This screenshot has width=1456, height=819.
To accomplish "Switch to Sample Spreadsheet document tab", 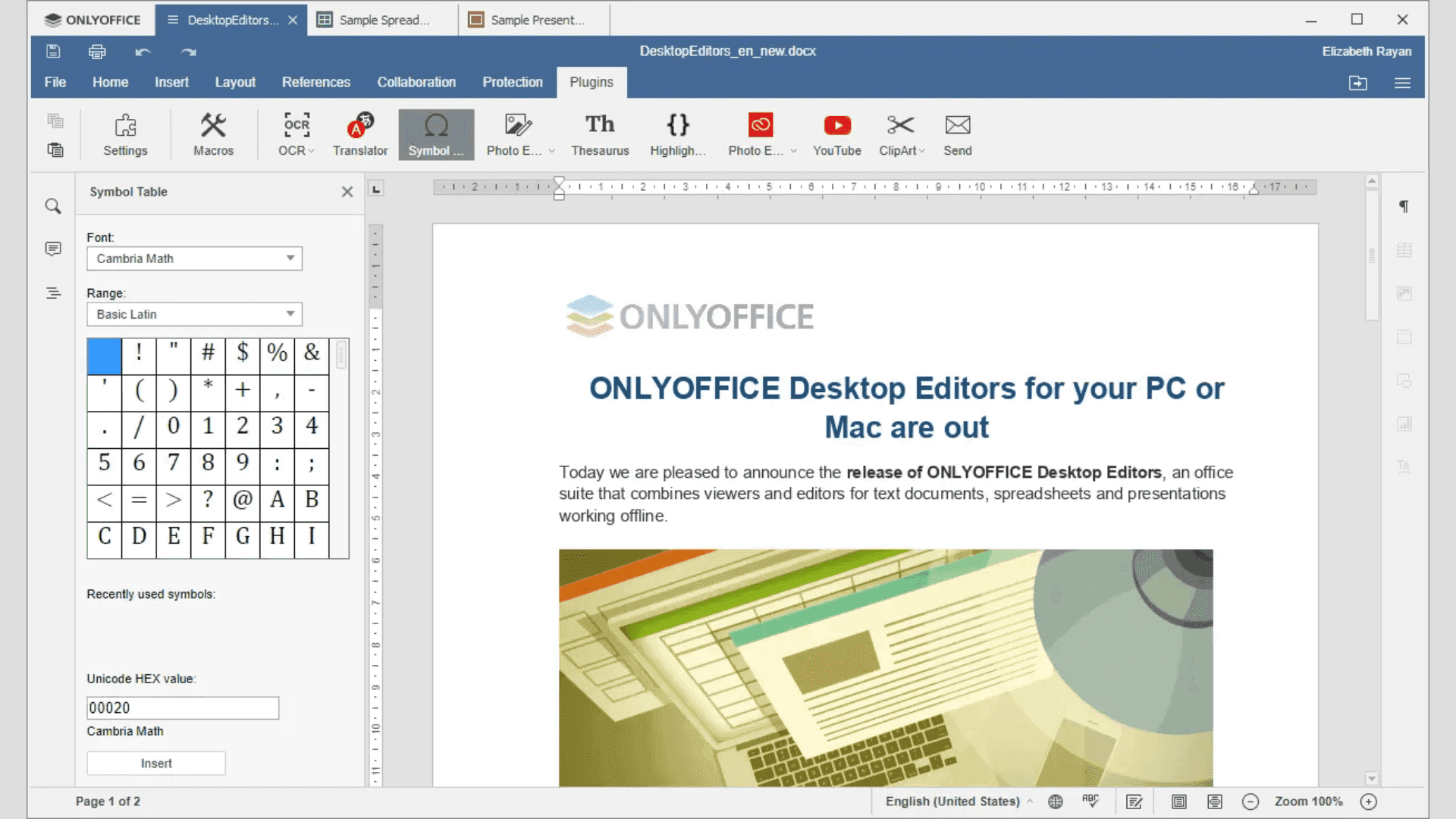I will click(382, 20).
